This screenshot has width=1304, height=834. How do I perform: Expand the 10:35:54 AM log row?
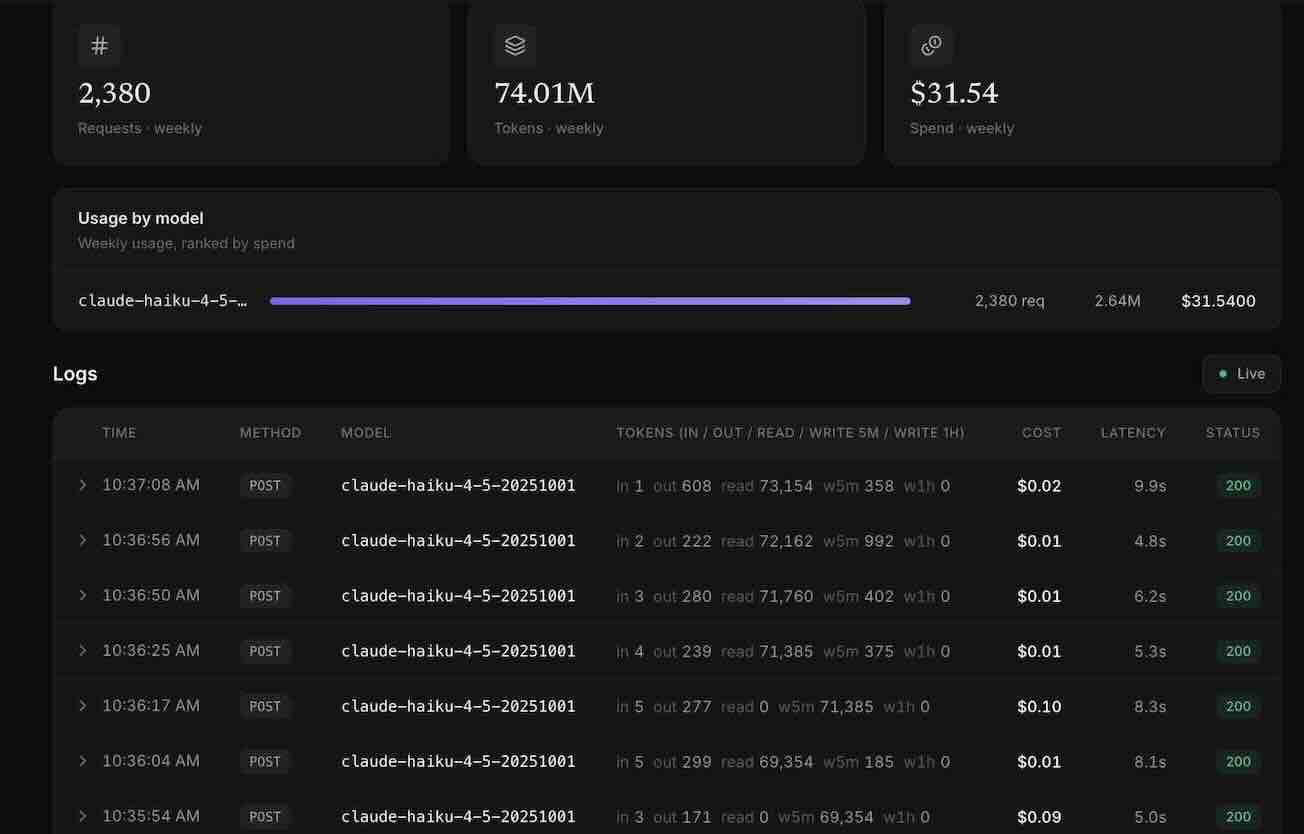click(x=83, y=816)
